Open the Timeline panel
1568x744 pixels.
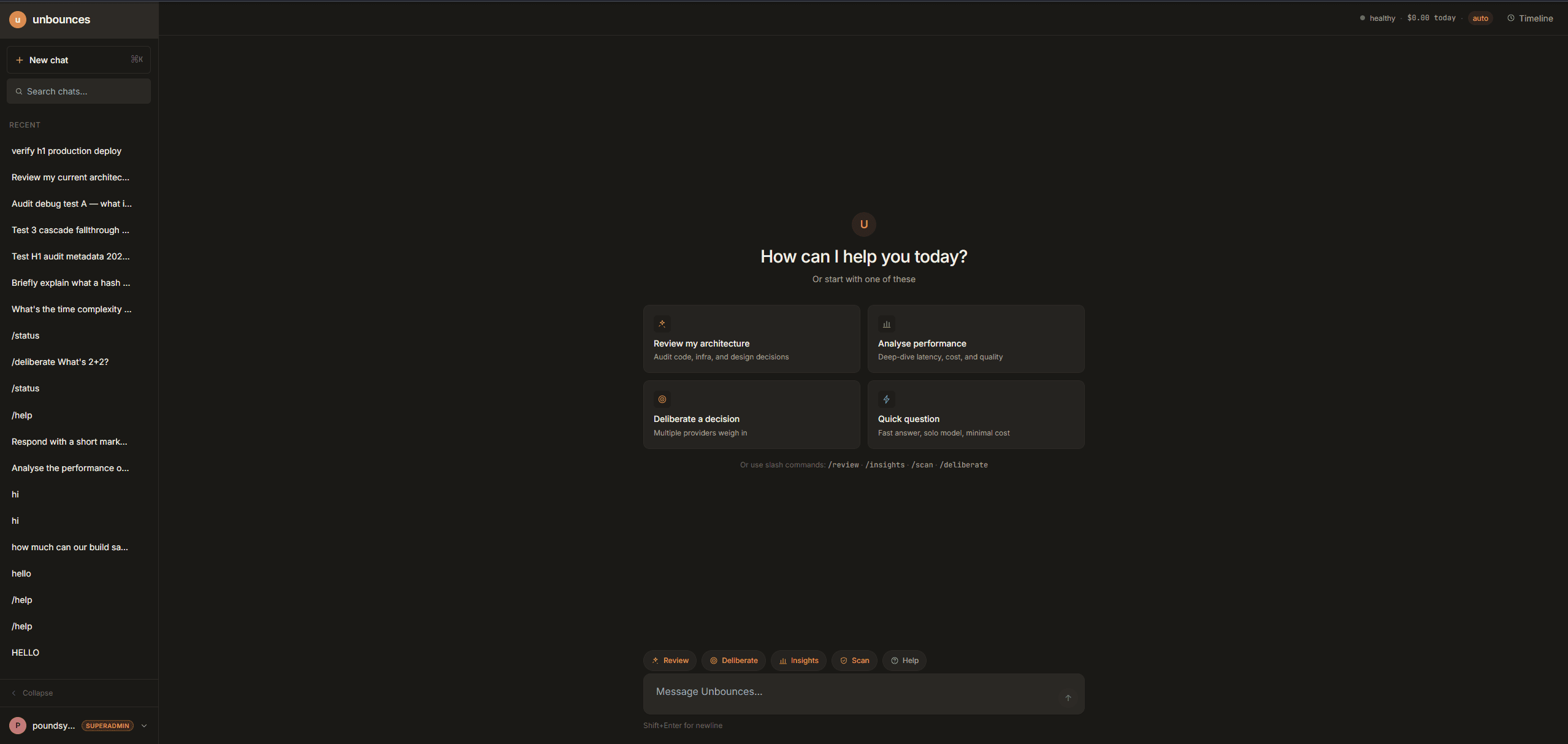pyautogui.click(x=1530, y=18)
